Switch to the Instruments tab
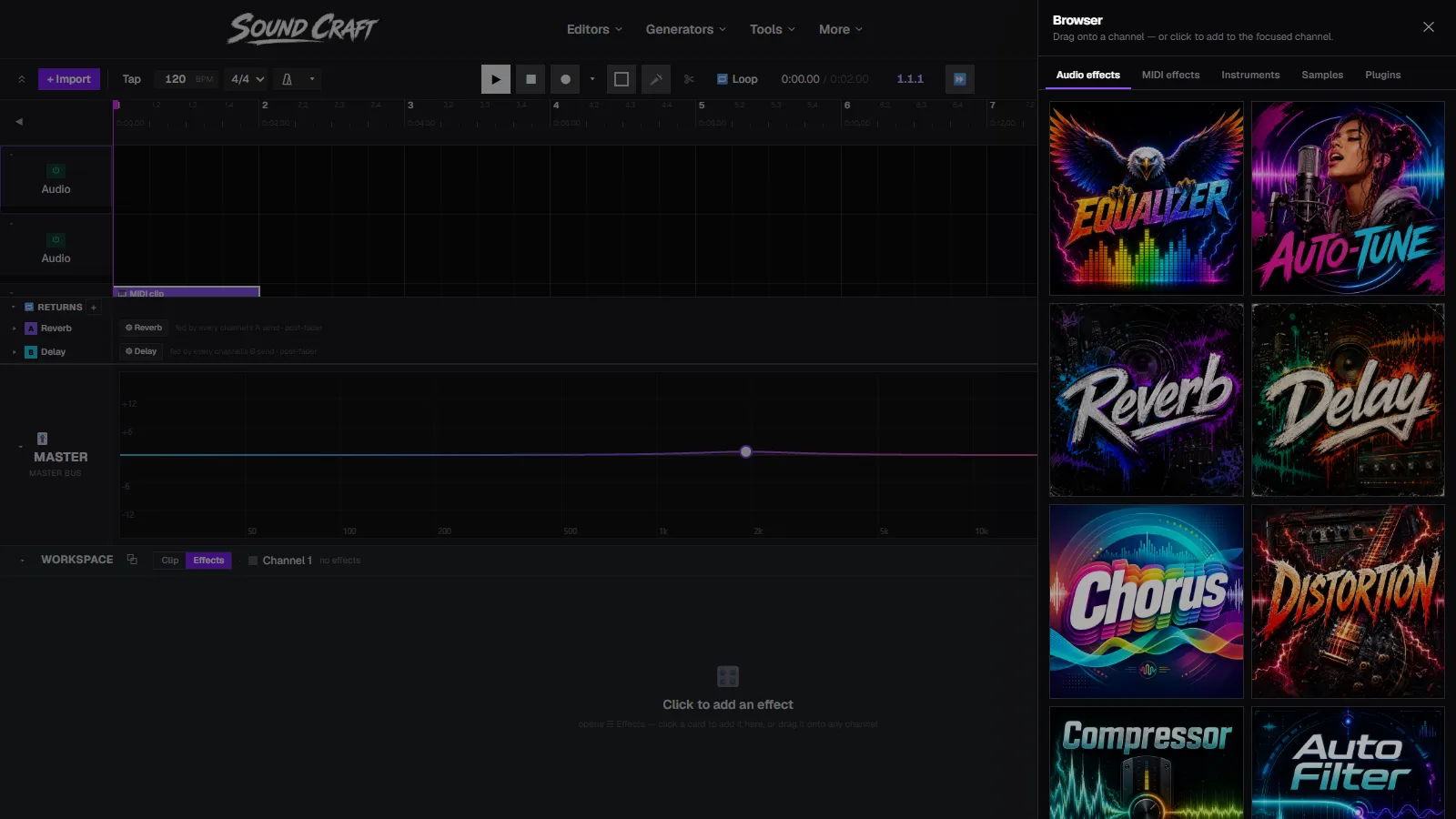 tap(1250, 75)
